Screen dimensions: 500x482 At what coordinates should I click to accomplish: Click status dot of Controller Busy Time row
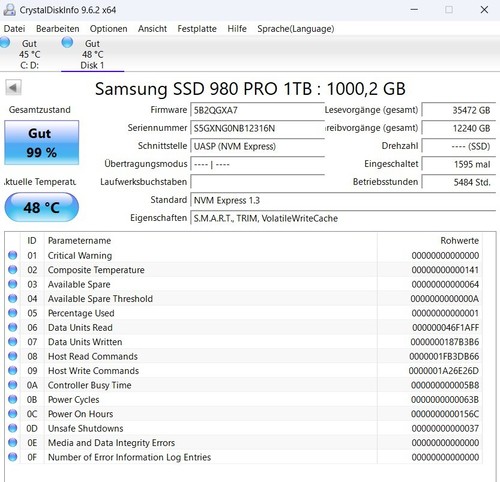13,385
